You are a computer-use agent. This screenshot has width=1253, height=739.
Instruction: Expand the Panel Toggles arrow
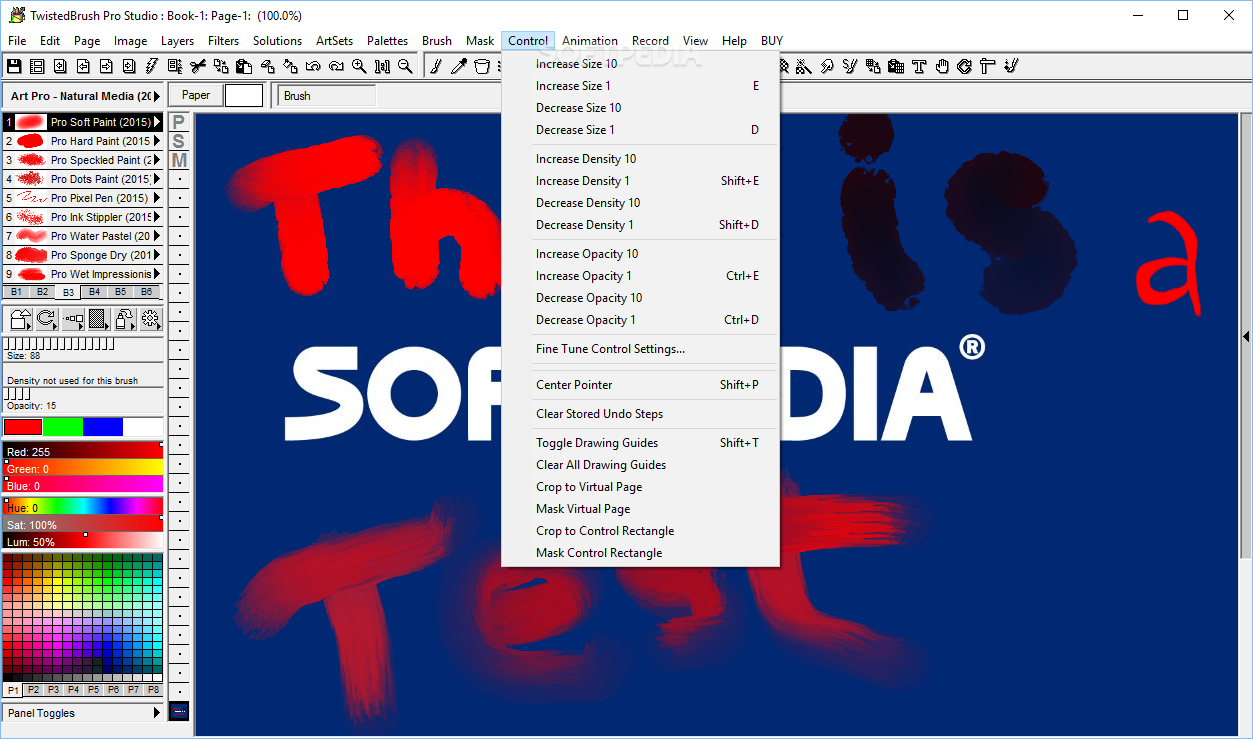157,713
